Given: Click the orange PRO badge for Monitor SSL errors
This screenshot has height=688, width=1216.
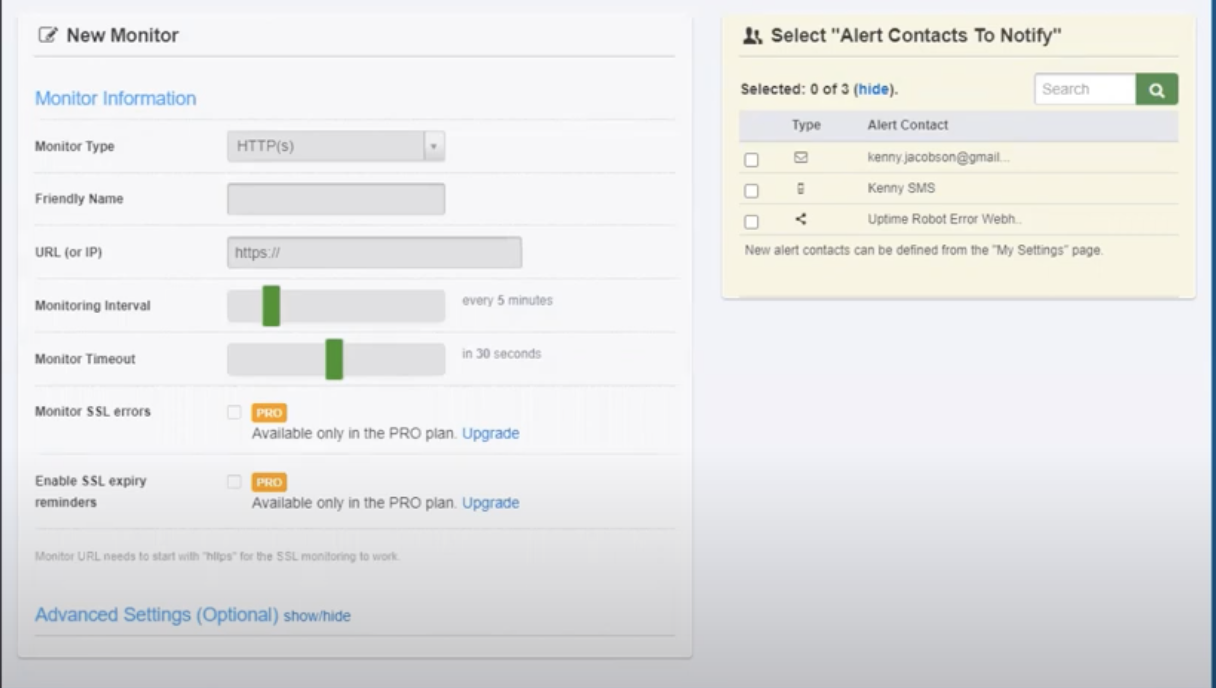Looking at the screenshot, I should (x=269, y=412).
